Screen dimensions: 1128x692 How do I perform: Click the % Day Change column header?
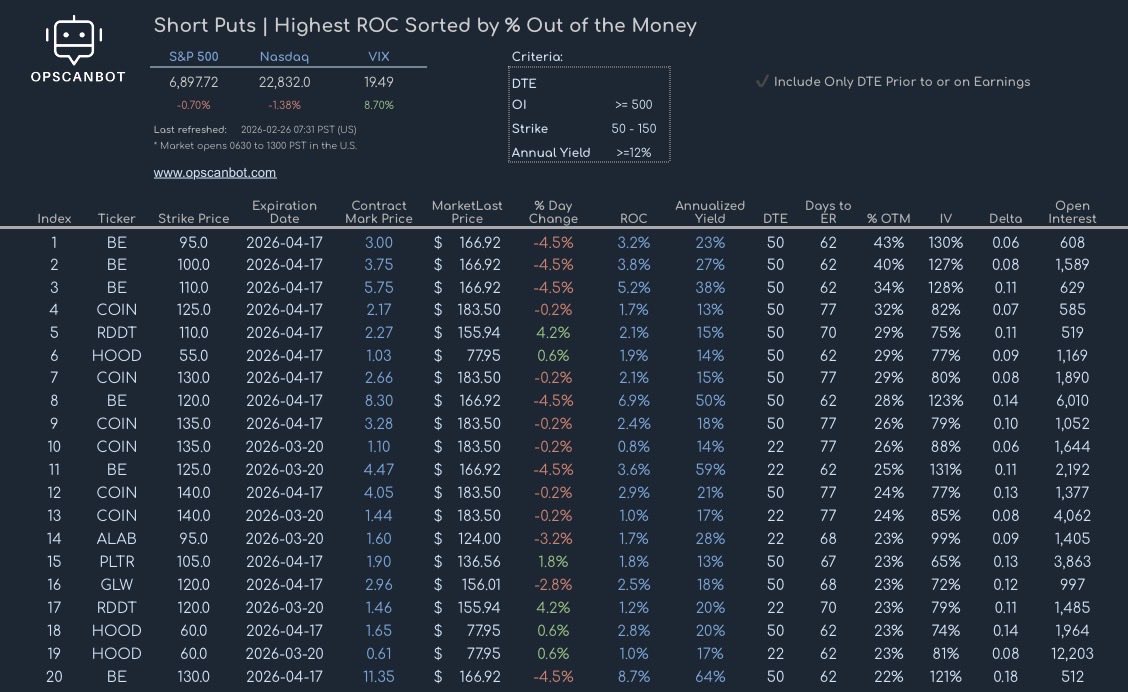pos(553,212)
